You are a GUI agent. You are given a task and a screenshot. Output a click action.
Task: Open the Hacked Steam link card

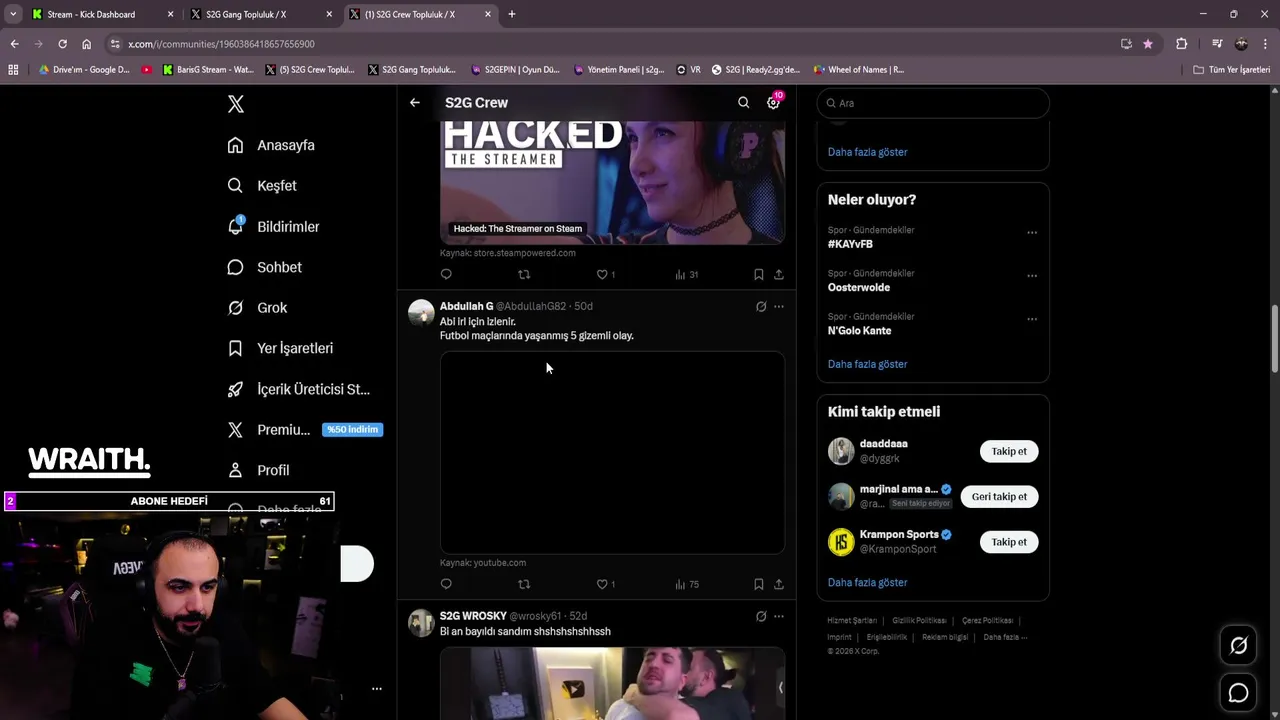(x=612, y=183)
